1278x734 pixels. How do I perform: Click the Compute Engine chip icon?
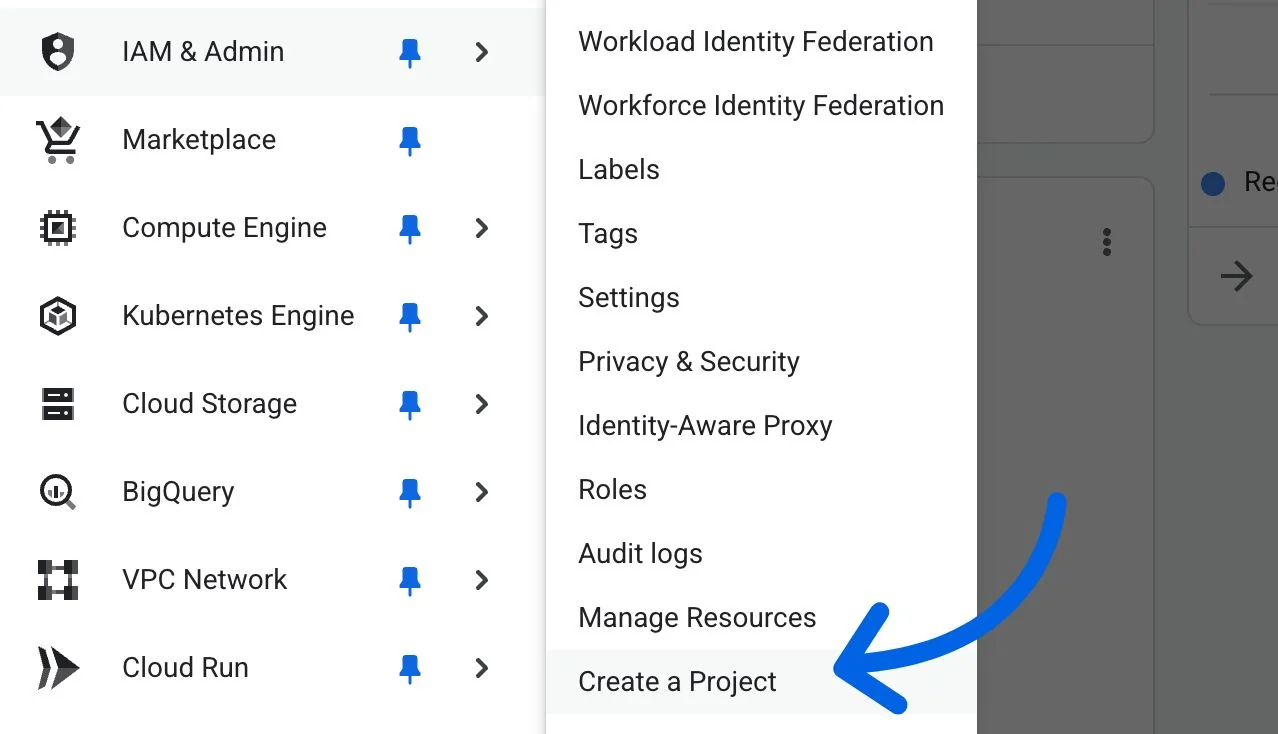(58, 228)
